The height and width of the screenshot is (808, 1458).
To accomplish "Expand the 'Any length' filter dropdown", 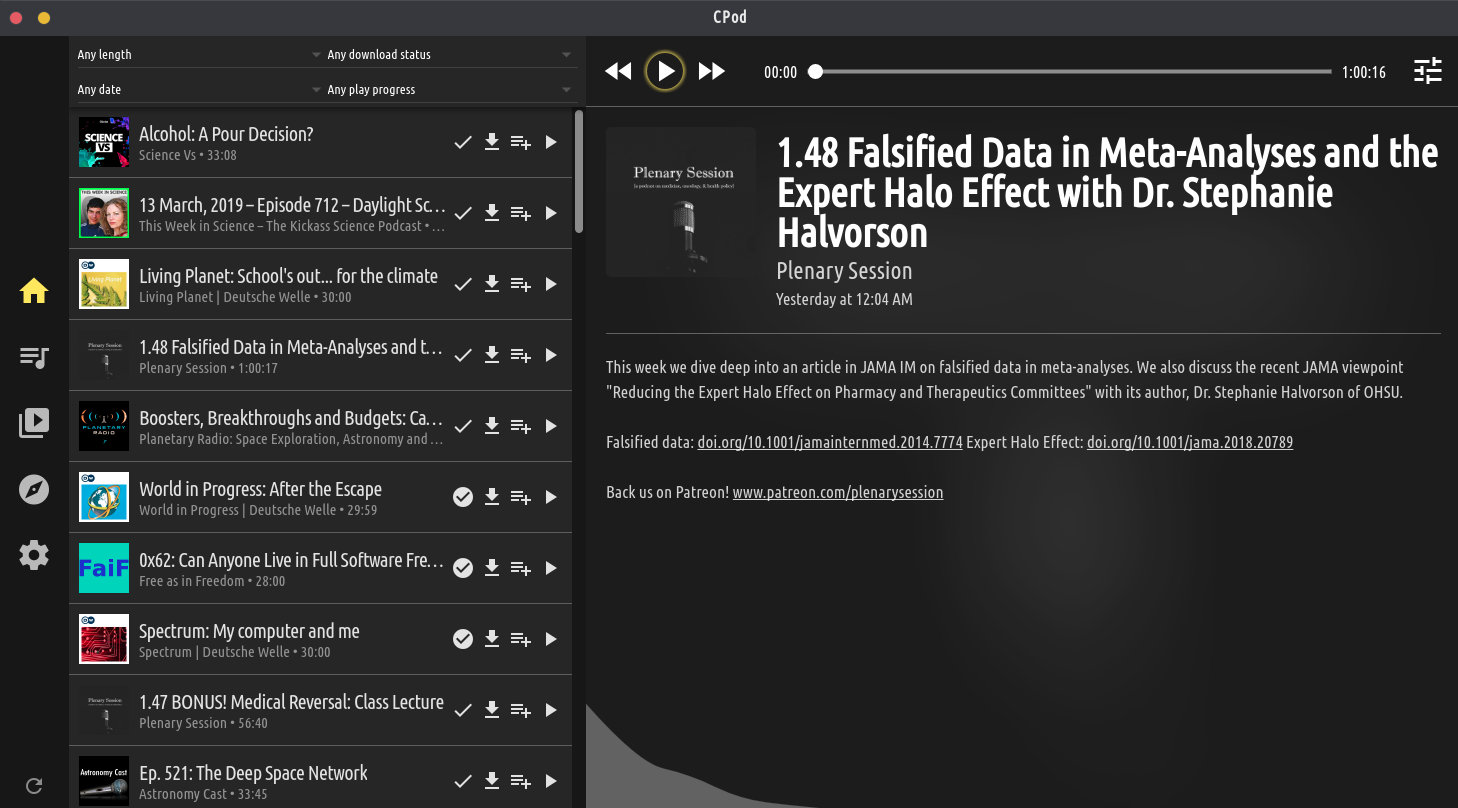I will tap(199, 55).
